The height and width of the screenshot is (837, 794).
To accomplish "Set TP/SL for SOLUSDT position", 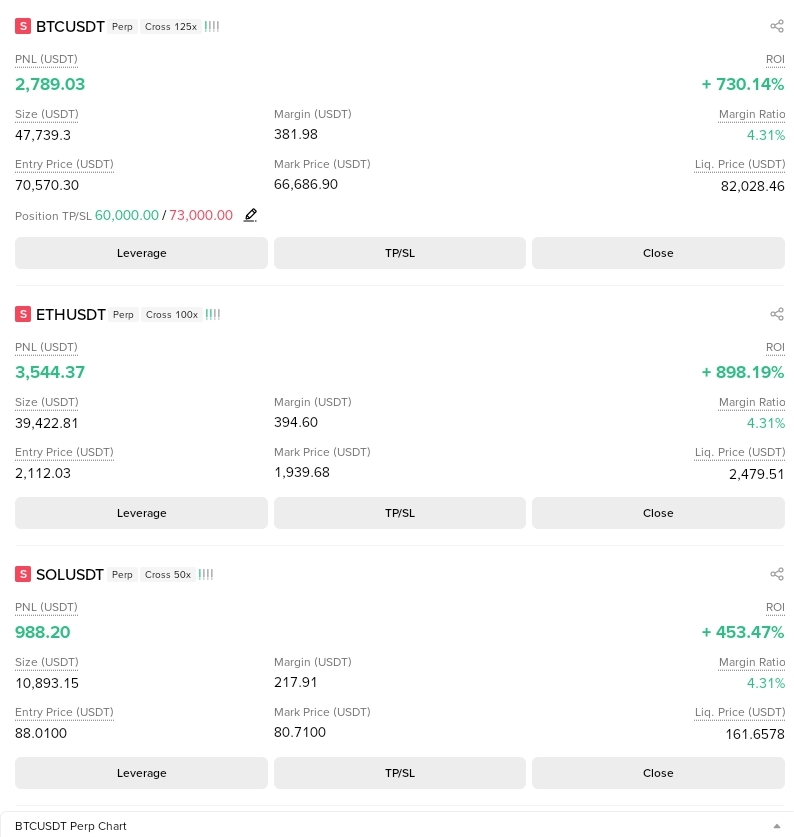I will point(400,773).
